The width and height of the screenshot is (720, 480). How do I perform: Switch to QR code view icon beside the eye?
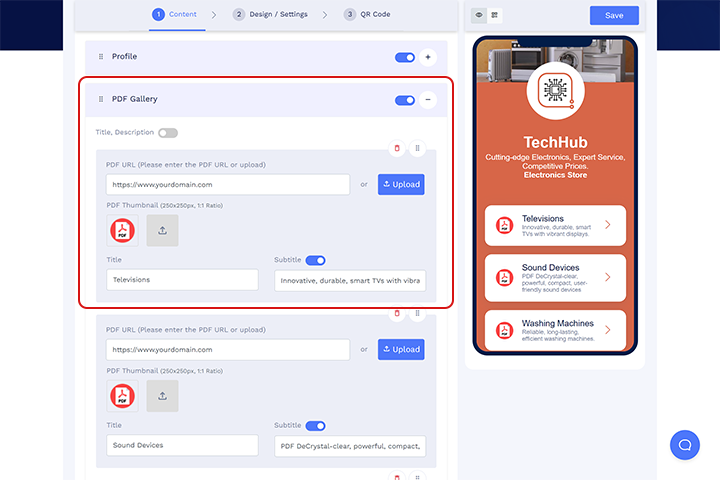(495, 15)
